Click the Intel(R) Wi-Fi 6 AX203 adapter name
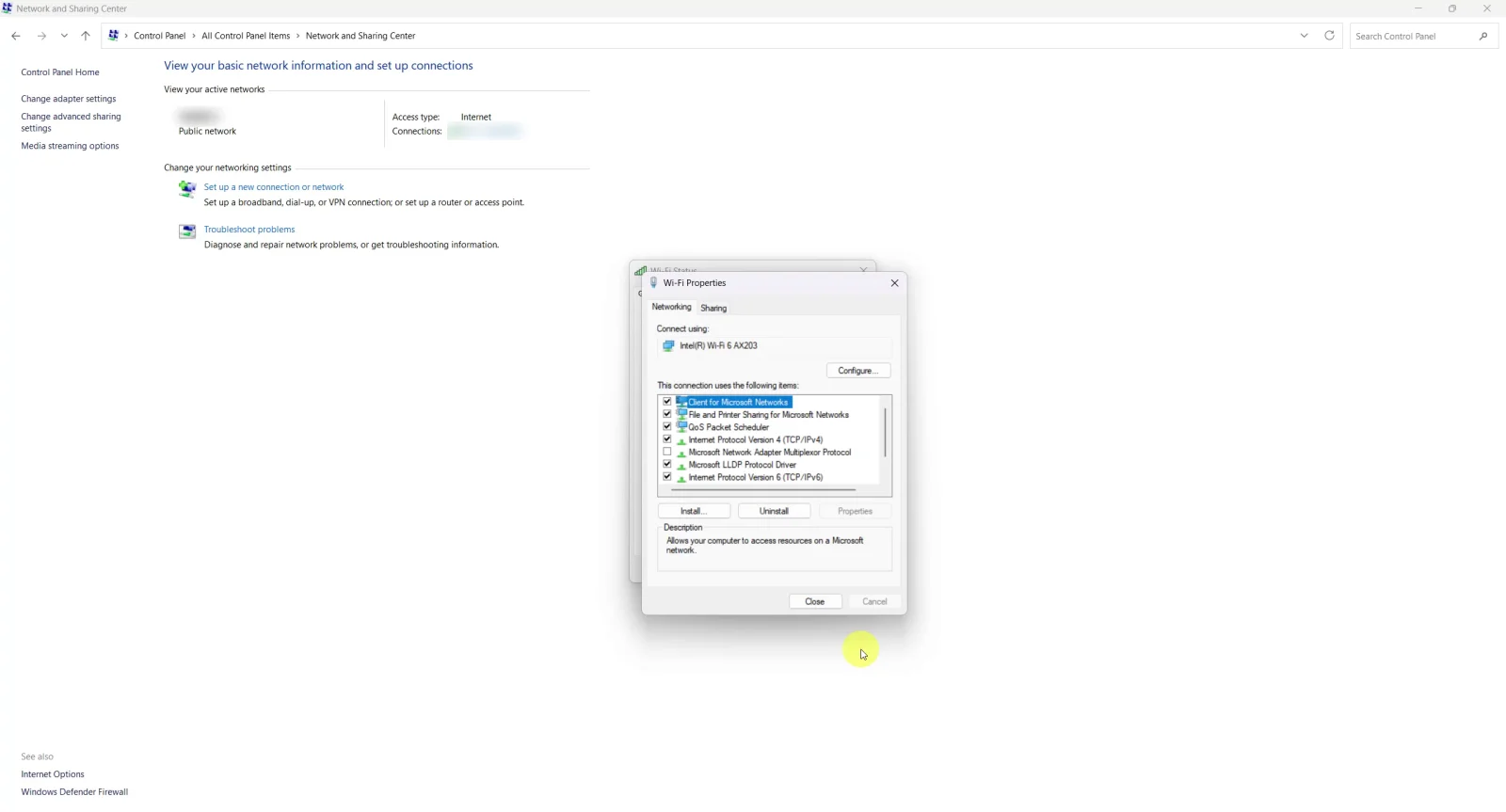This screenshot has height=812, width=1506. tap(718, 346)
